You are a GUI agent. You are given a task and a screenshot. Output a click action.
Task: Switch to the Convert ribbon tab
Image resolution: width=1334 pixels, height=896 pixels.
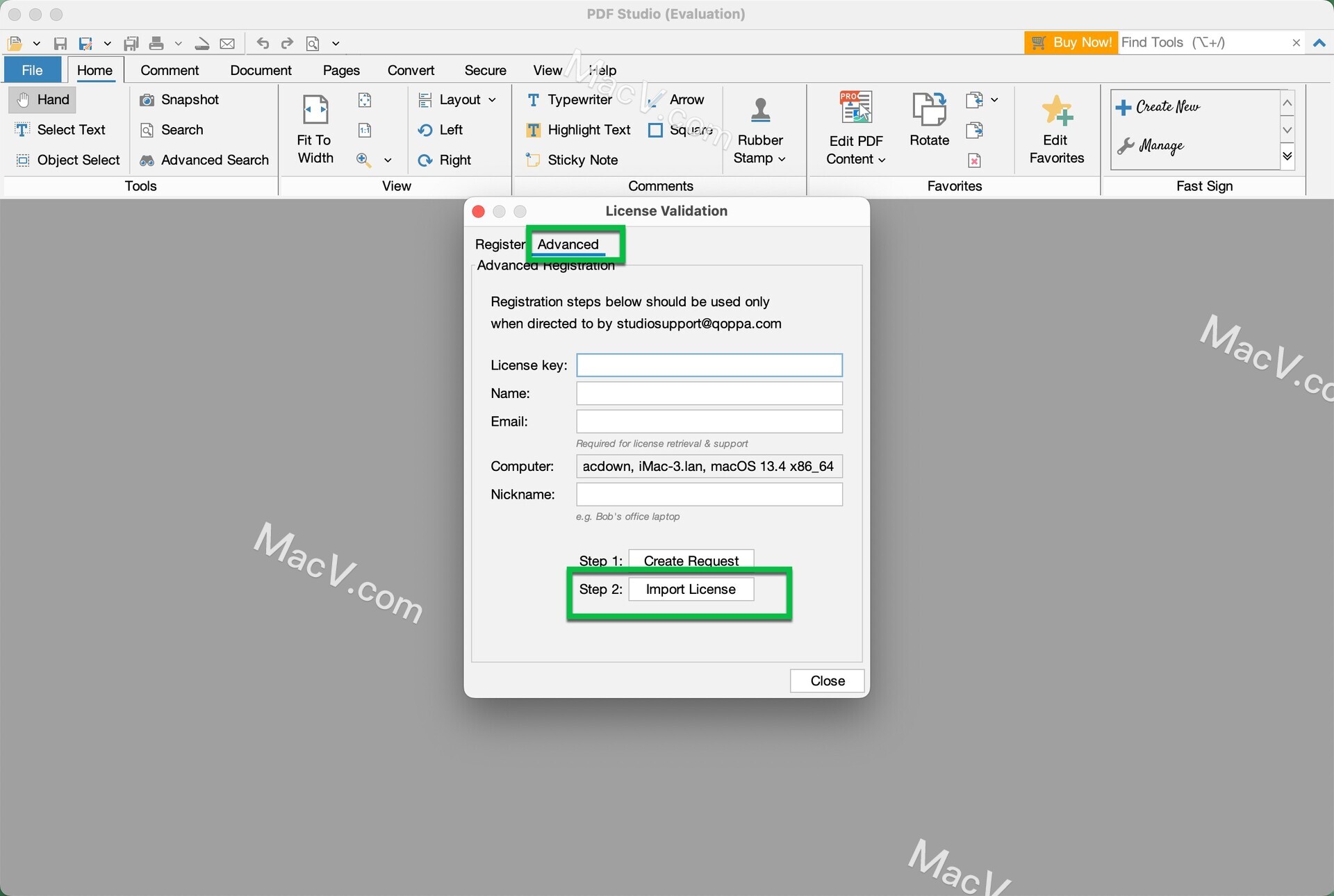[x=411, y=70]
